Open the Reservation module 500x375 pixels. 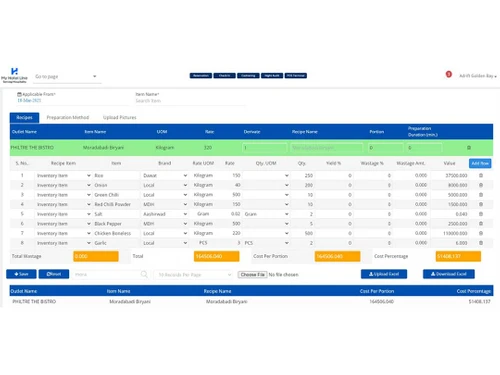(201, 76)
